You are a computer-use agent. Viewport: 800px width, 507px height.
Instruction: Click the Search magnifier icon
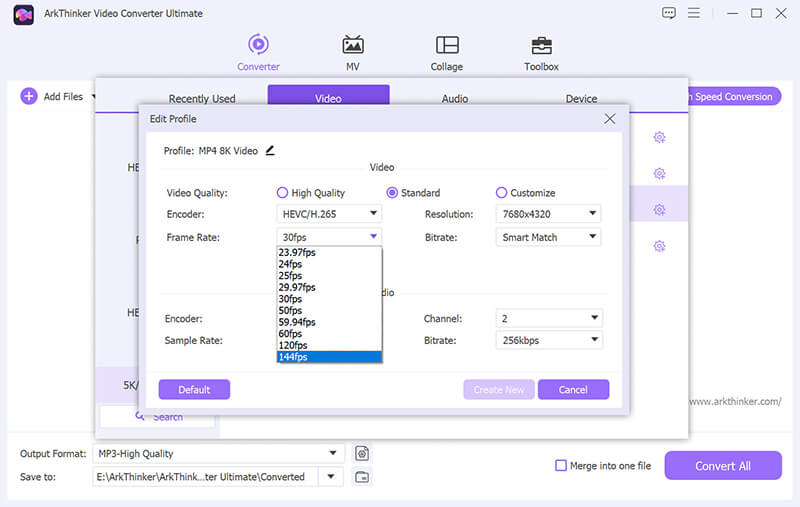(x=140, y=416)
